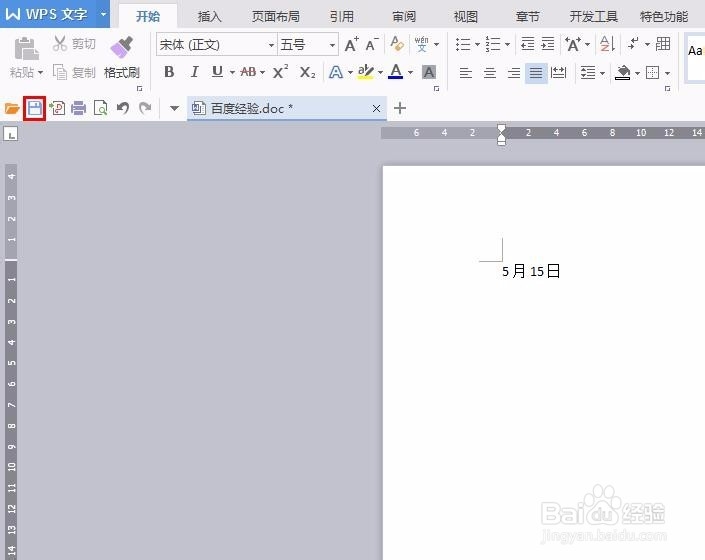
Task: Click the Paste clipboard icon
Action: [27, 49]
